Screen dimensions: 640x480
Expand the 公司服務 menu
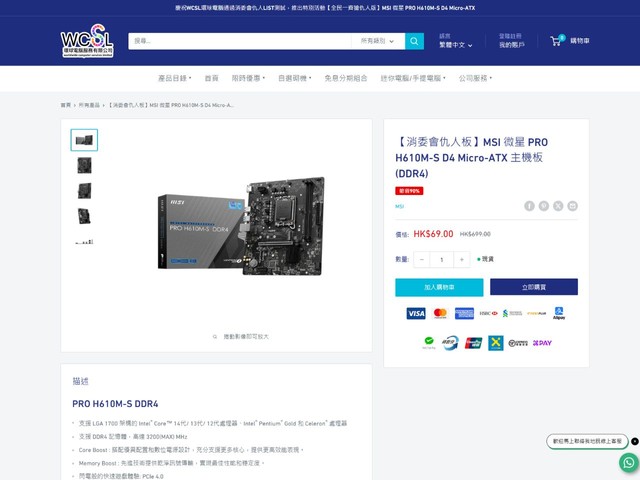pyautogui.click(x=476, y=78)
